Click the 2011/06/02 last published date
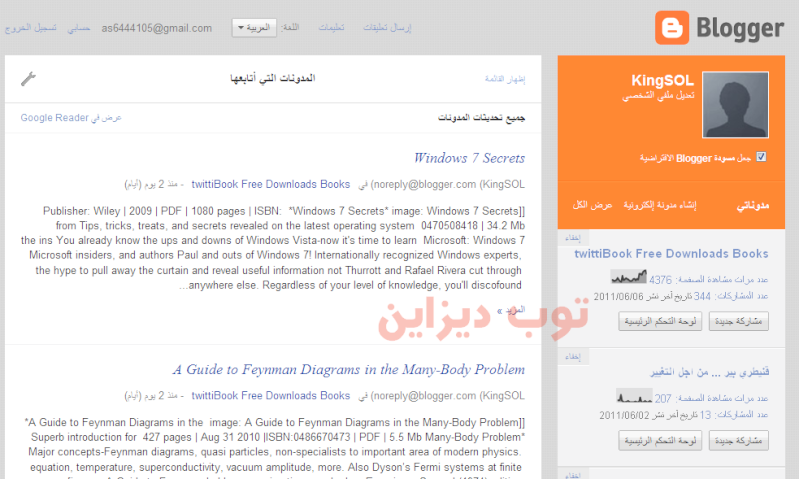 click(624, 415)
